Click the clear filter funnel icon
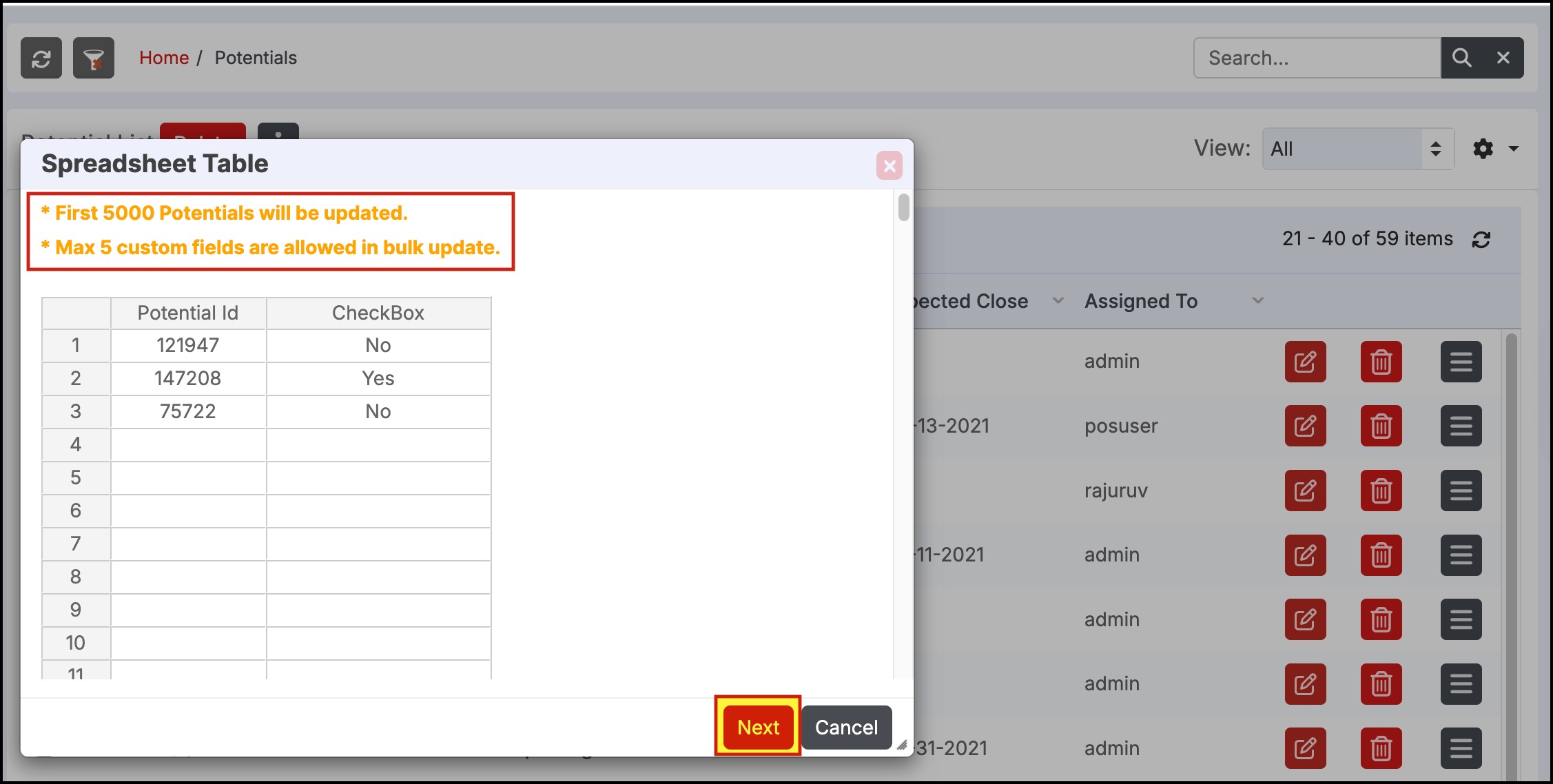The height and width of the screenshot is (784, 1553). click(x=94, y=59)
